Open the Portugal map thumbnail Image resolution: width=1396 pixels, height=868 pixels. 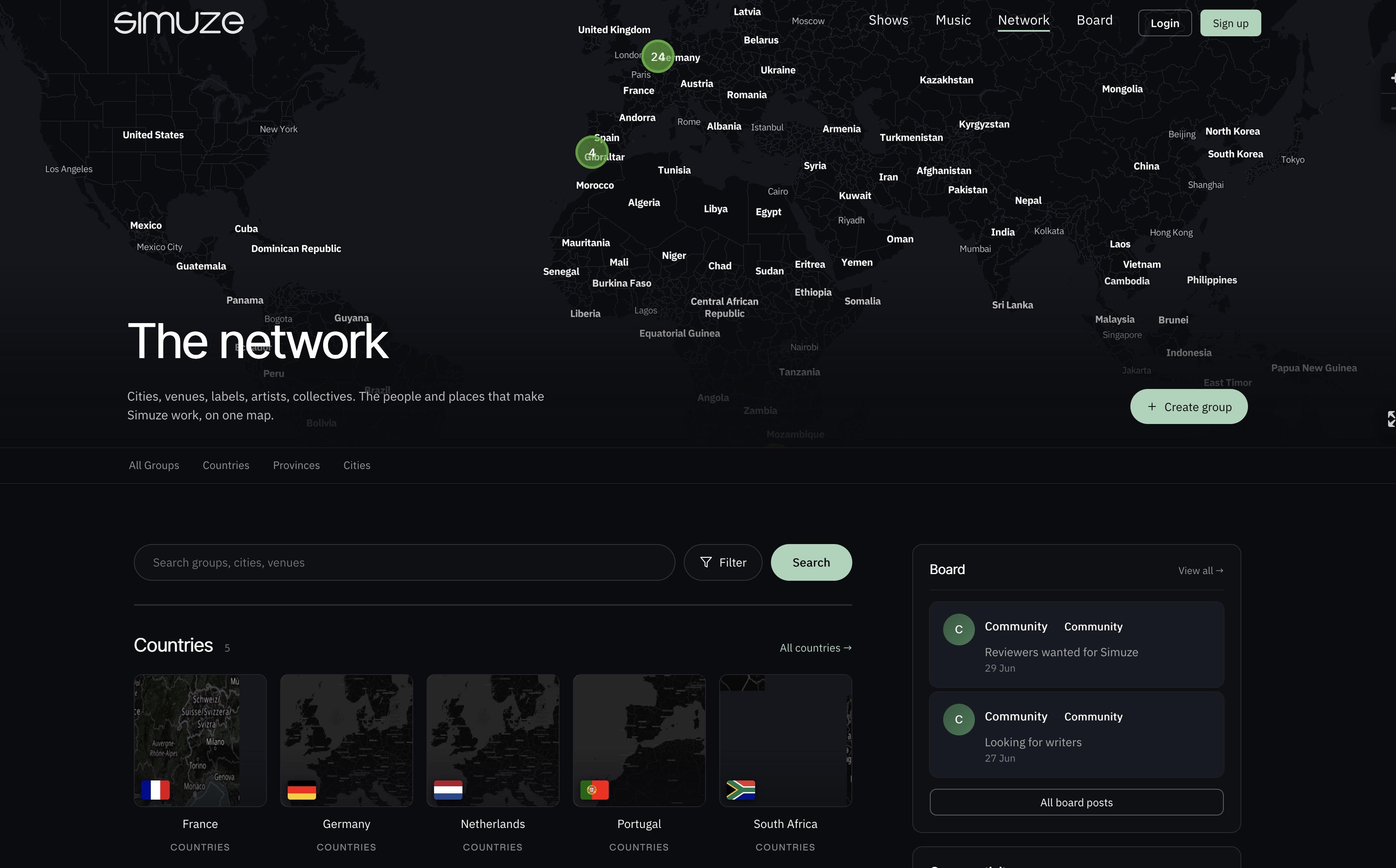639,740
